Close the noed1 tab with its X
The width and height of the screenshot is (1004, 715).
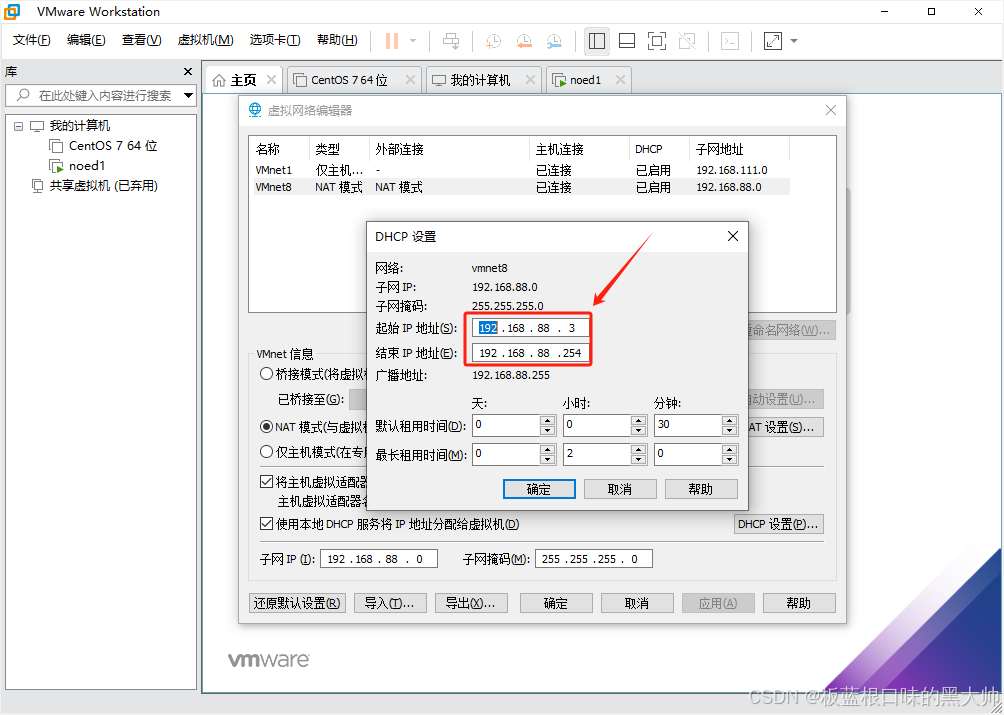620,79
